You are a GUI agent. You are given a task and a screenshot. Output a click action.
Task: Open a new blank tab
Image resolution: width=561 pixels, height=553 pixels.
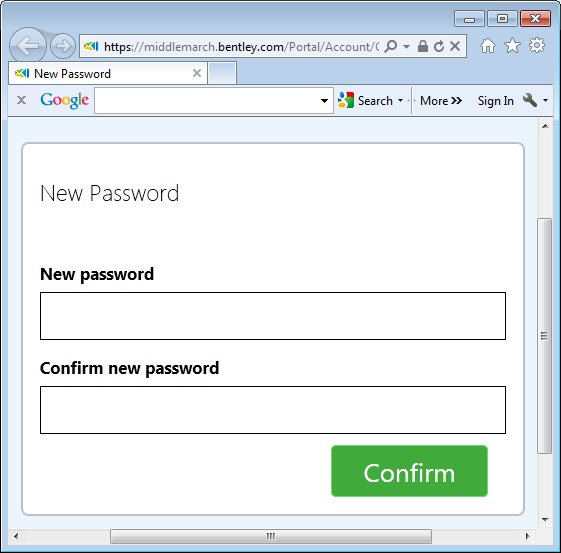pyautogui.click(x=222, y=73)
